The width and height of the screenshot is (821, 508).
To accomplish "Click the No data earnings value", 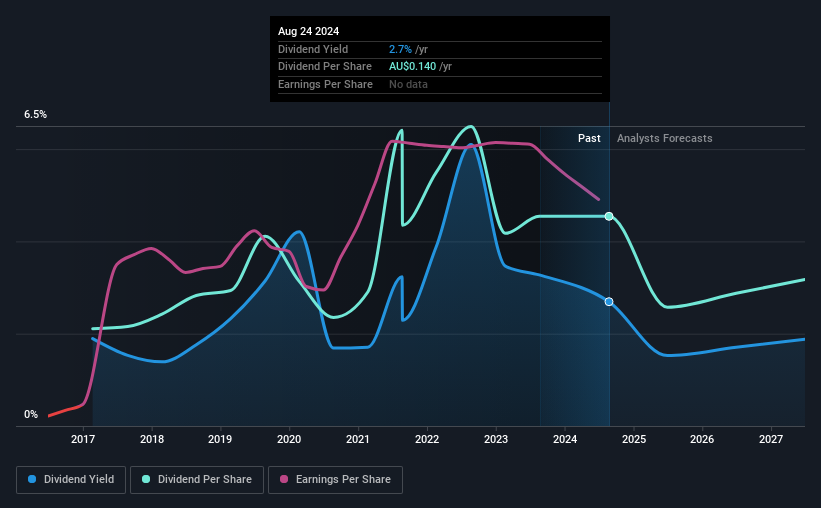I will 408,84.
